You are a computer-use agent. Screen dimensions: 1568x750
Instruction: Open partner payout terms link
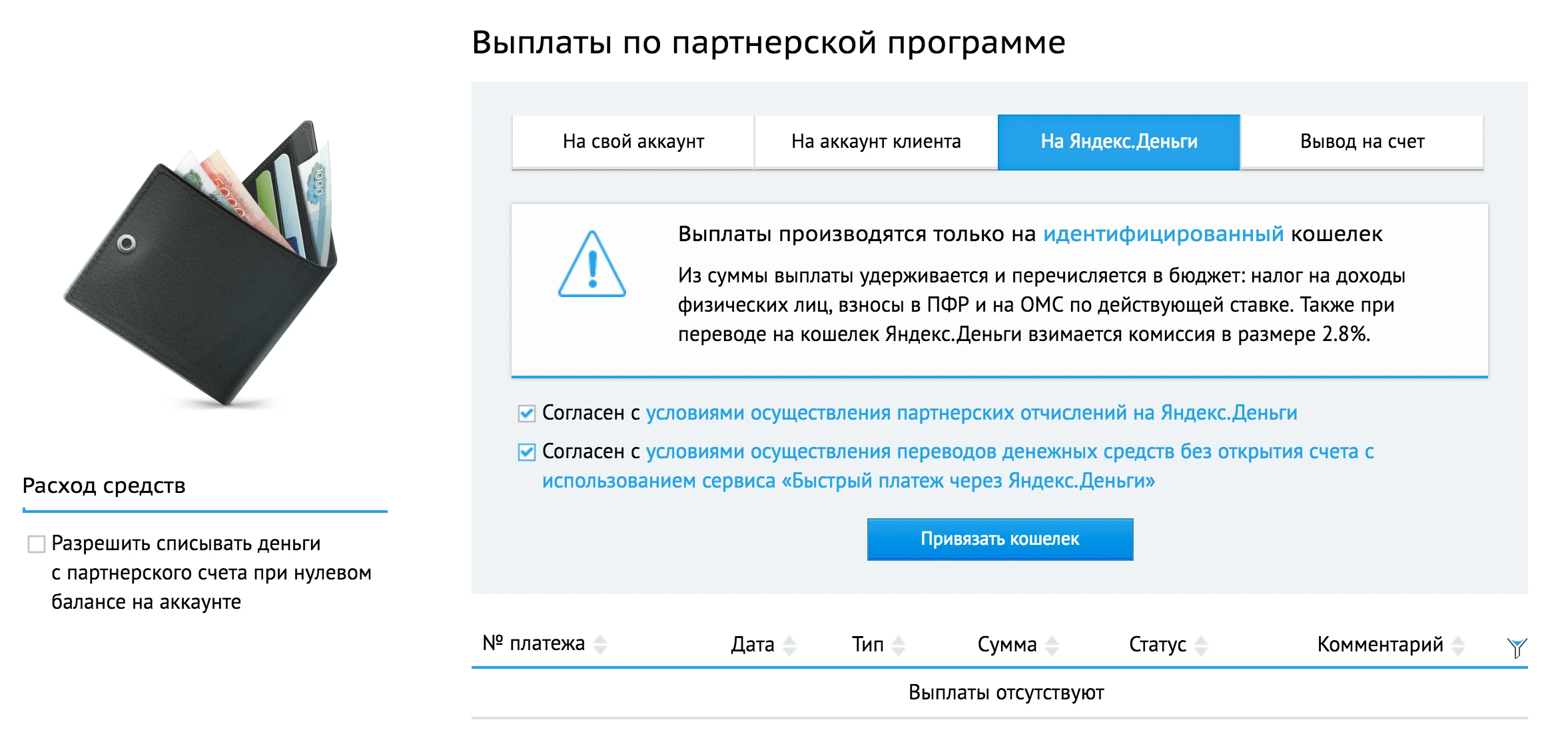tap(972, 413)
